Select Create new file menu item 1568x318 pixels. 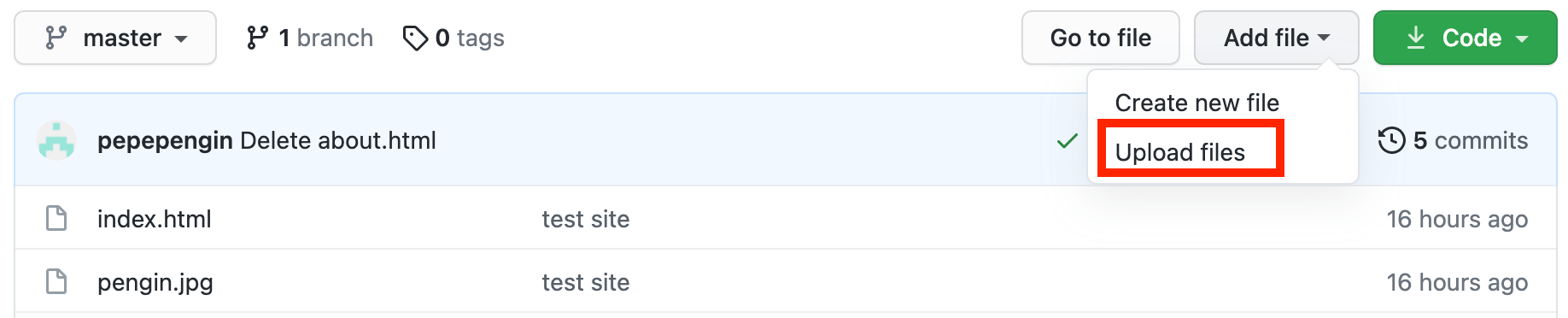(x=1197, y=103)
